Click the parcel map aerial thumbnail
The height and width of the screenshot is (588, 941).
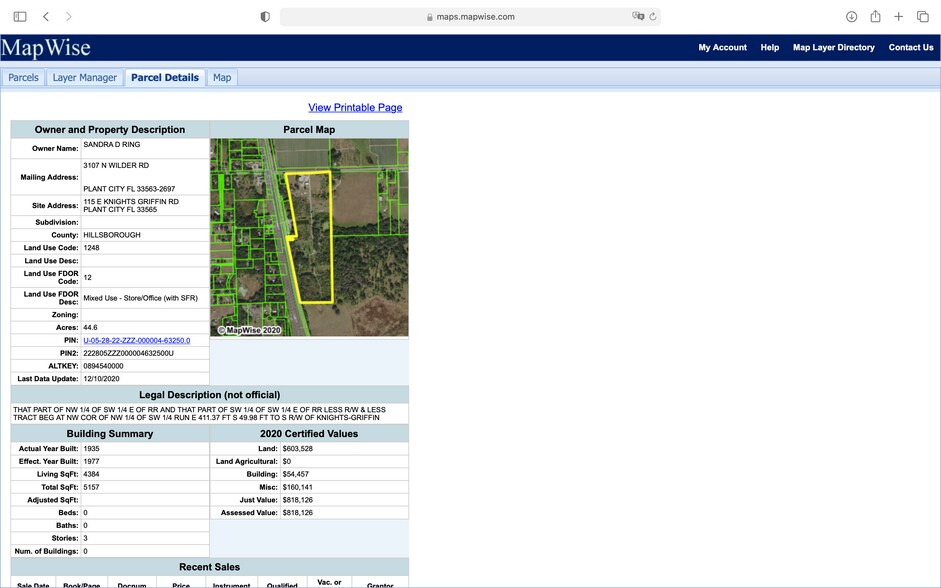308,236
